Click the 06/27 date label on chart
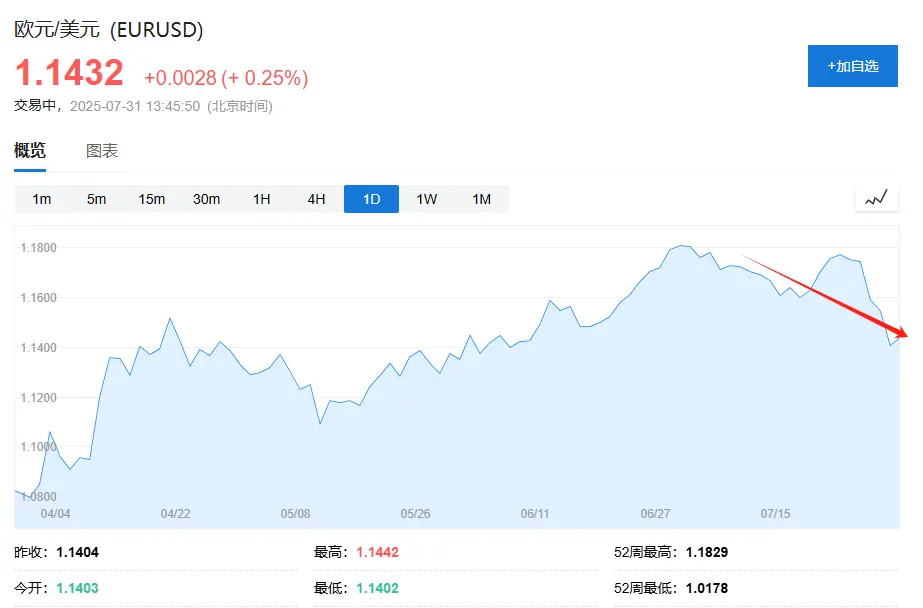 pyautogui.click(x=655, y=514)
